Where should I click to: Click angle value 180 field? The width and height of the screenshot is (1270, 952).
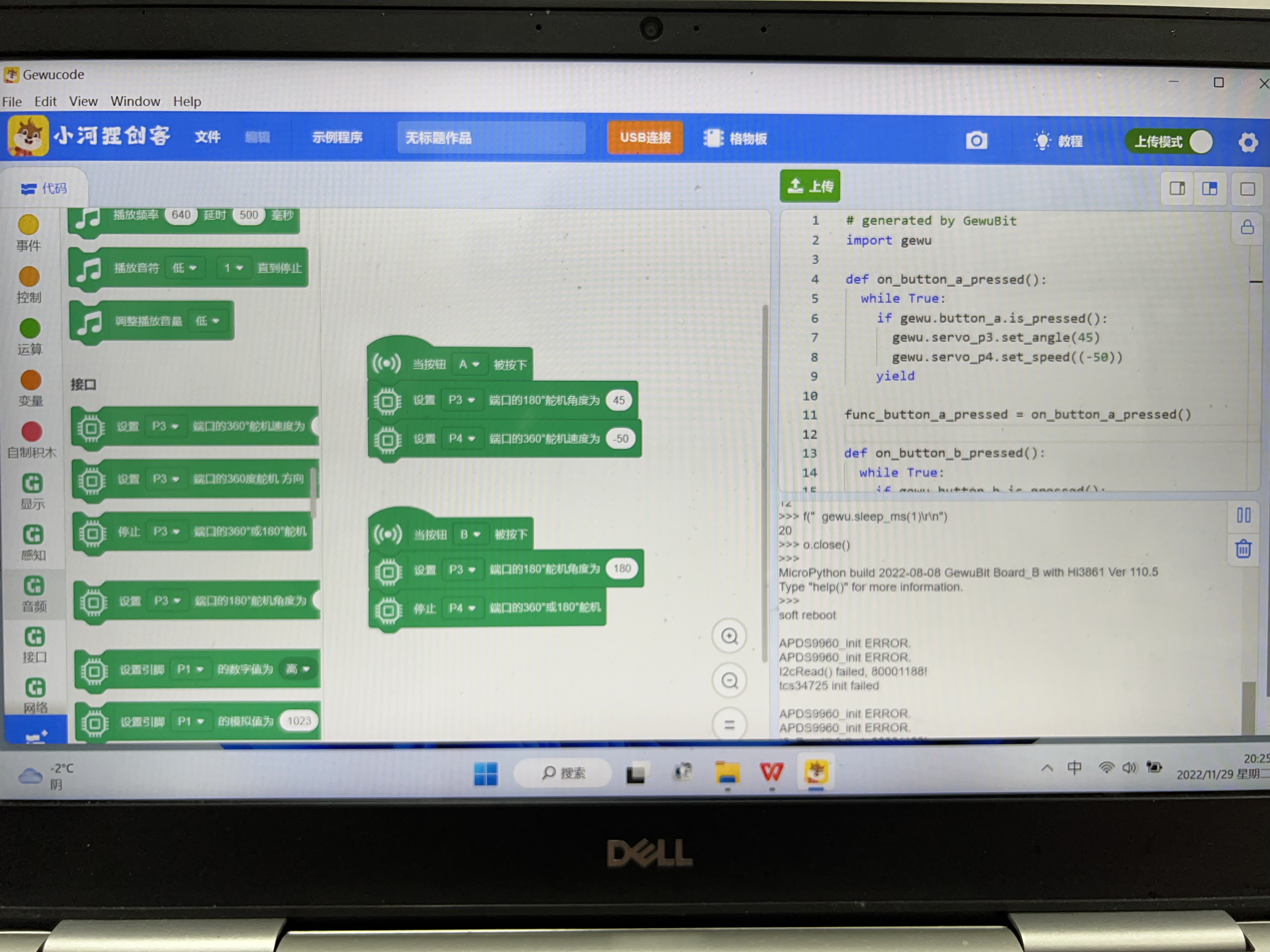622,569
